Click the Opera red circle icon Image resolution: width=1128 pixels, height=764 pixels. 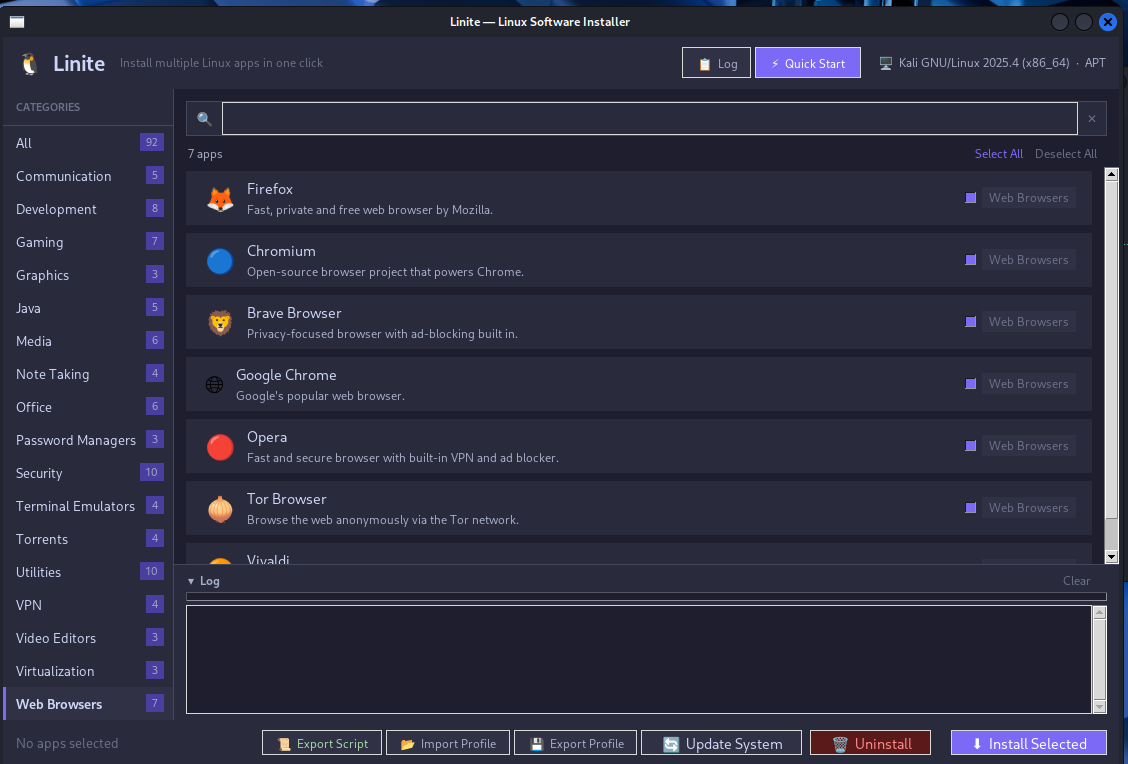(x=220, y=447)
